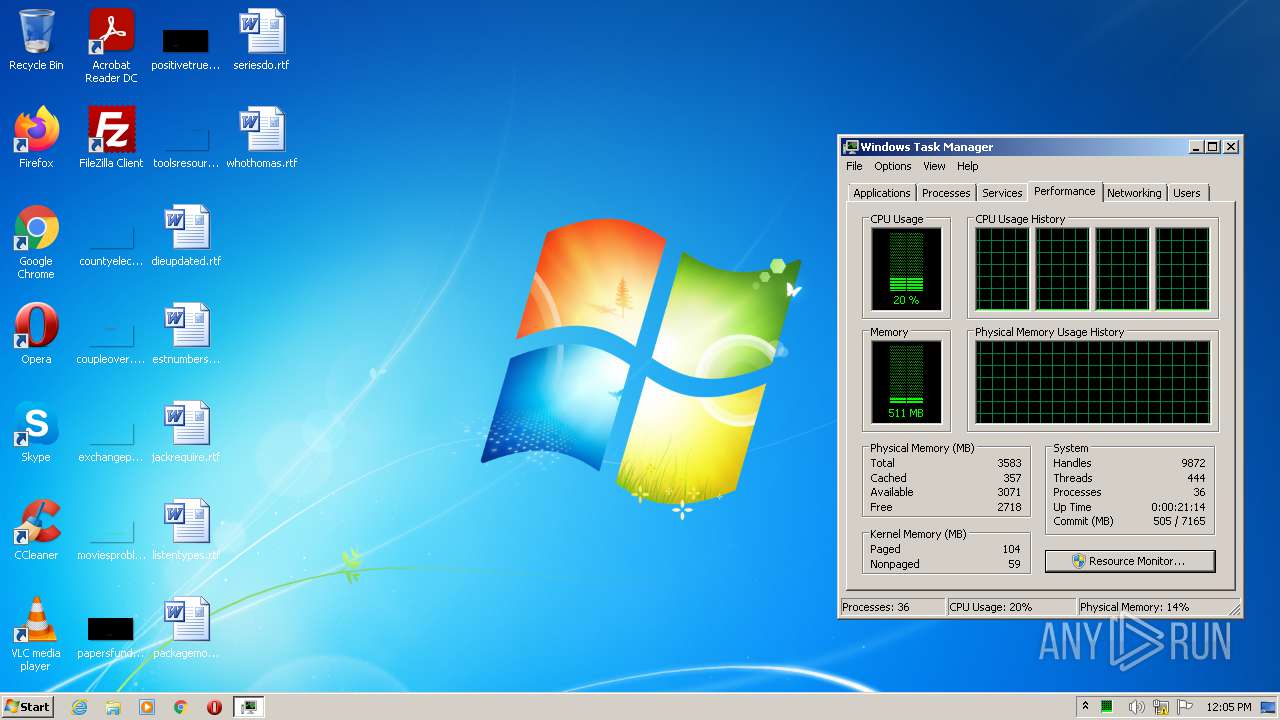Image resolution: width=1280 pixels, height=720 pixels.
Task: Minimize the Windows Task Manager window
Action: [1196, 147]
